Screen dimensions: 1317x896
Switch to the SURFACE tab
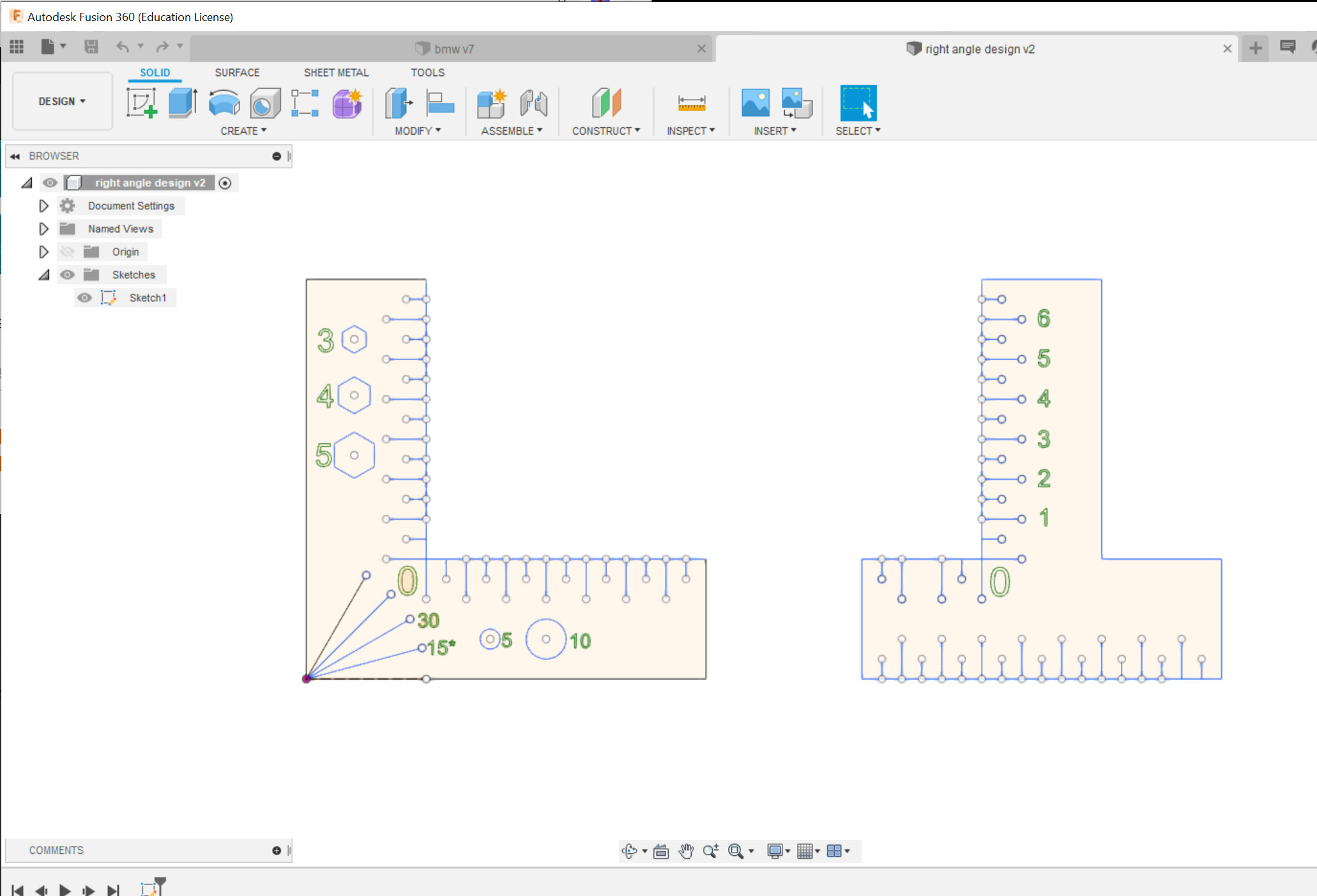click(x=237, y=73)
